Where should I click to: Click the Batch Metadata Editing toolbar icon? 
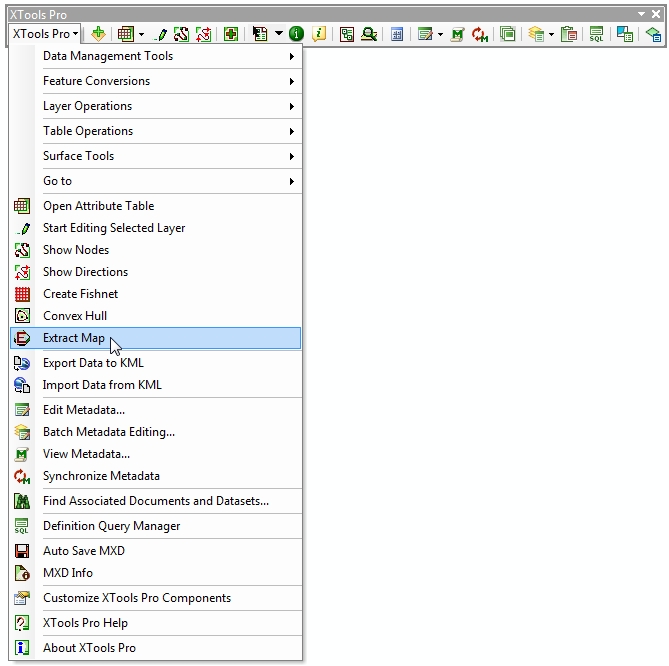(536, 34)
